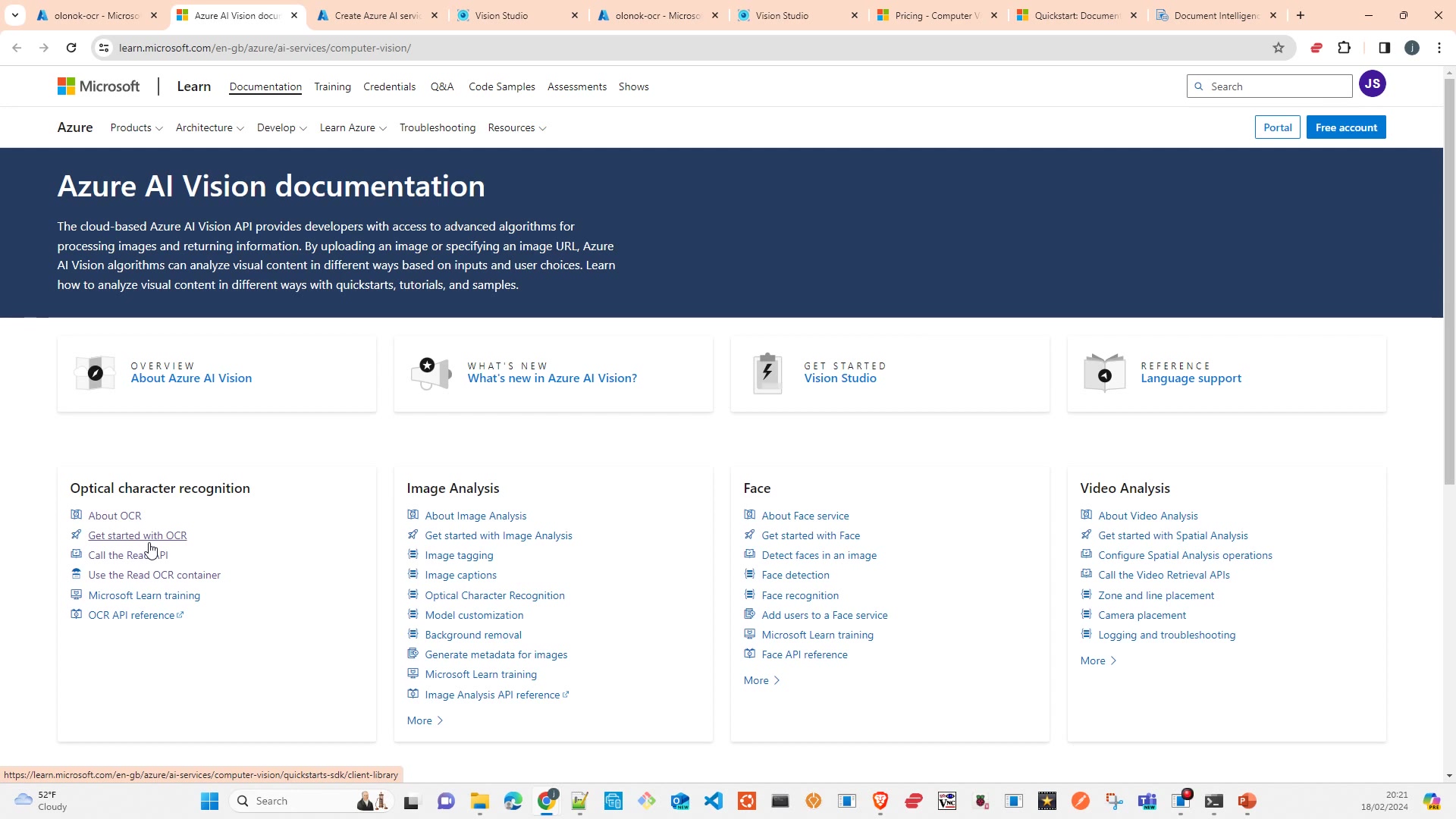The image size is (1456, 819).
Task: Open the browser extensions puzzle icon
Action: 1344,48
